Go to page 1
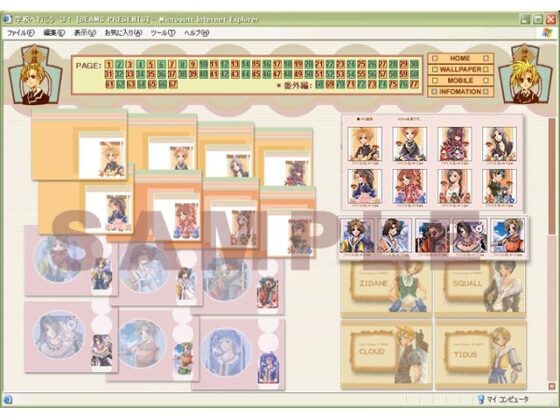 pos(109,65)
